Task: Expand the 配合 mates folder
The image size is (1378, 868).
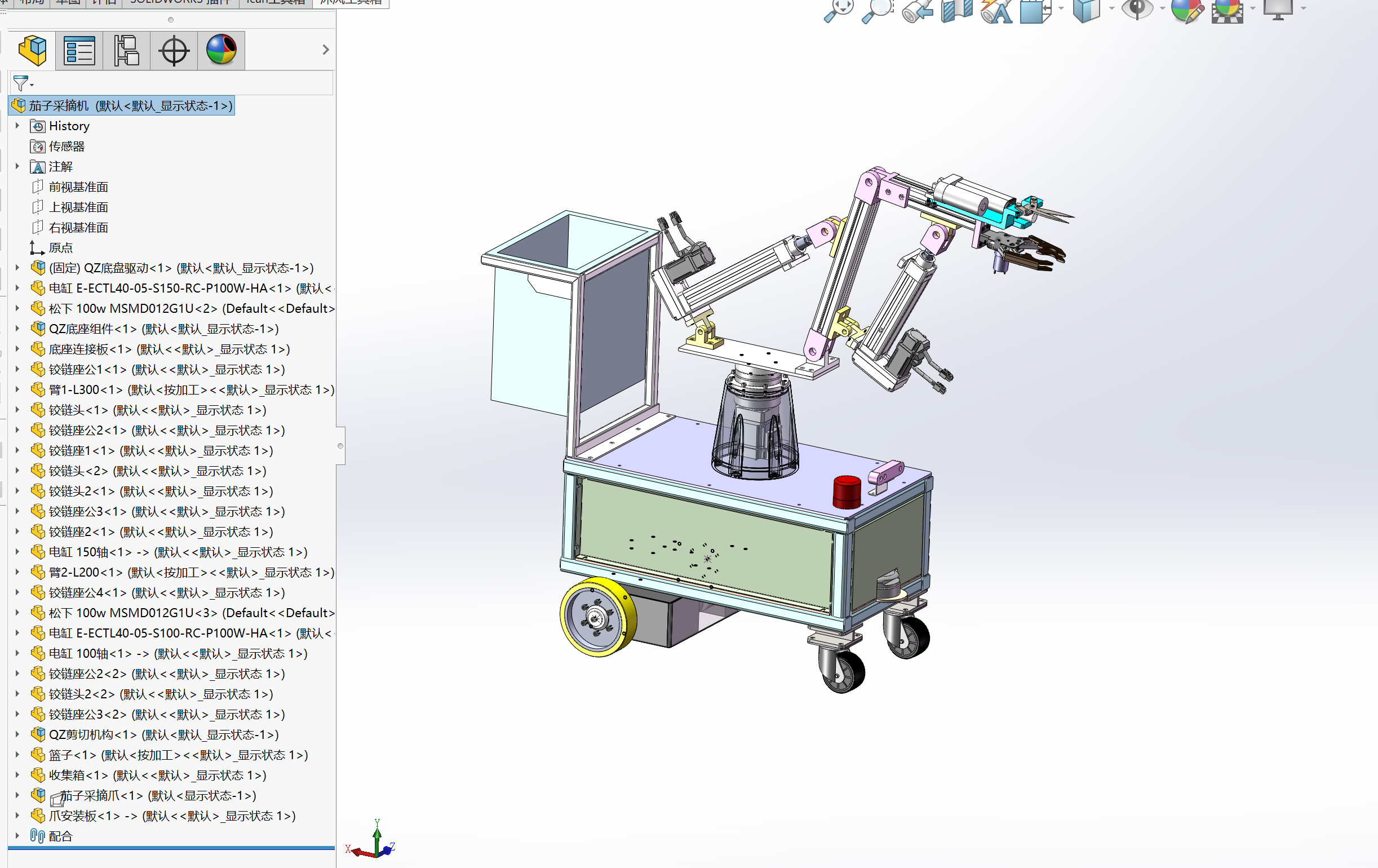Action: click(17, 835)
